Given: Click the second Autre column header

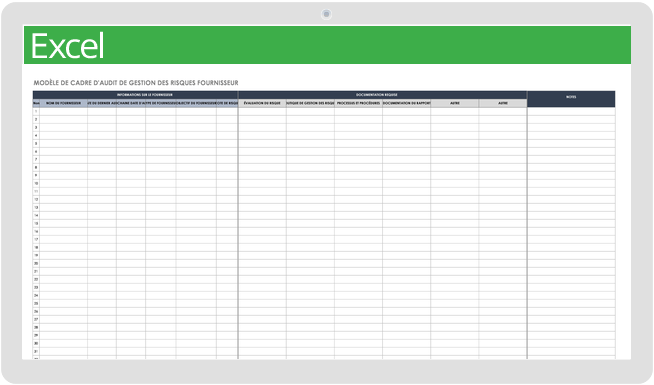Looking at the screenshot, I should (503, 103).
